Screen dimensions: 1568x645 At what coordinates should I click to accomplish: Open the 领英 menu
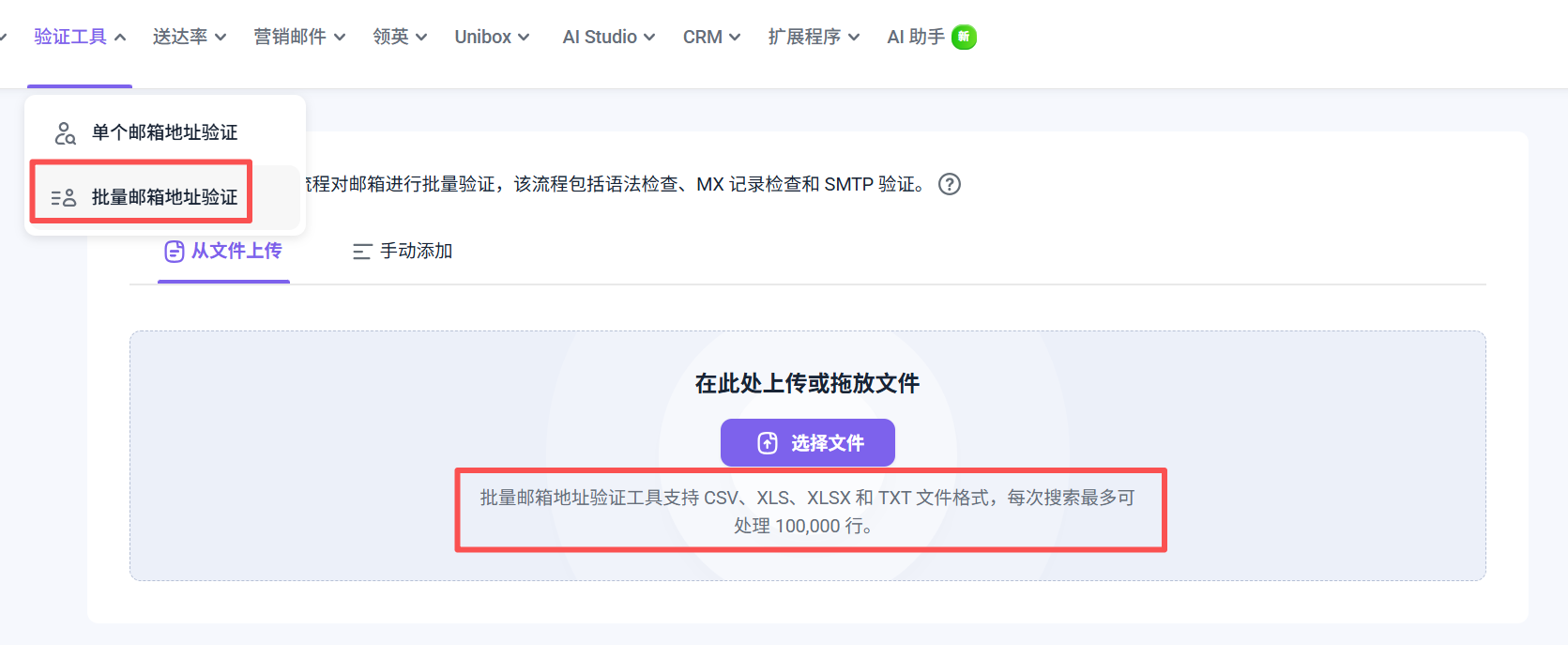pyautogui.click(x=390, y=37)
